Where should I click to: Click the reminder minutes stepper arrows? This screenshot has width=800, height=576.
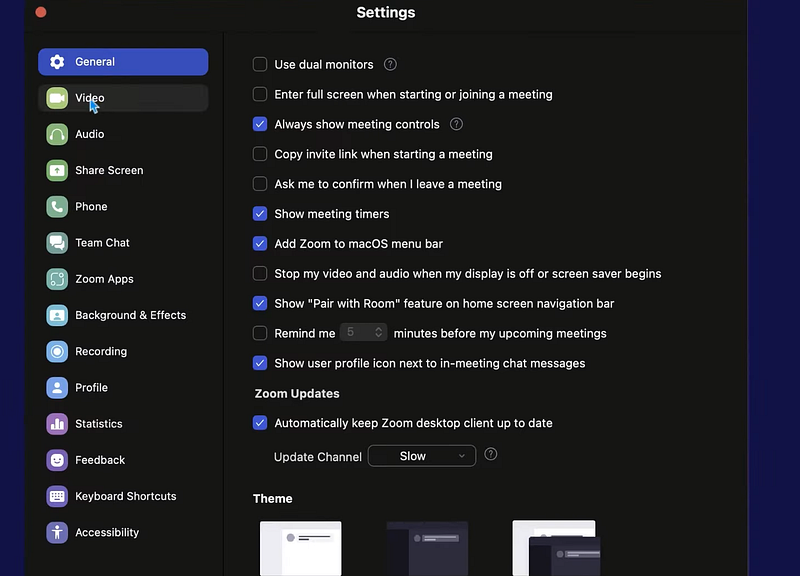379,333
